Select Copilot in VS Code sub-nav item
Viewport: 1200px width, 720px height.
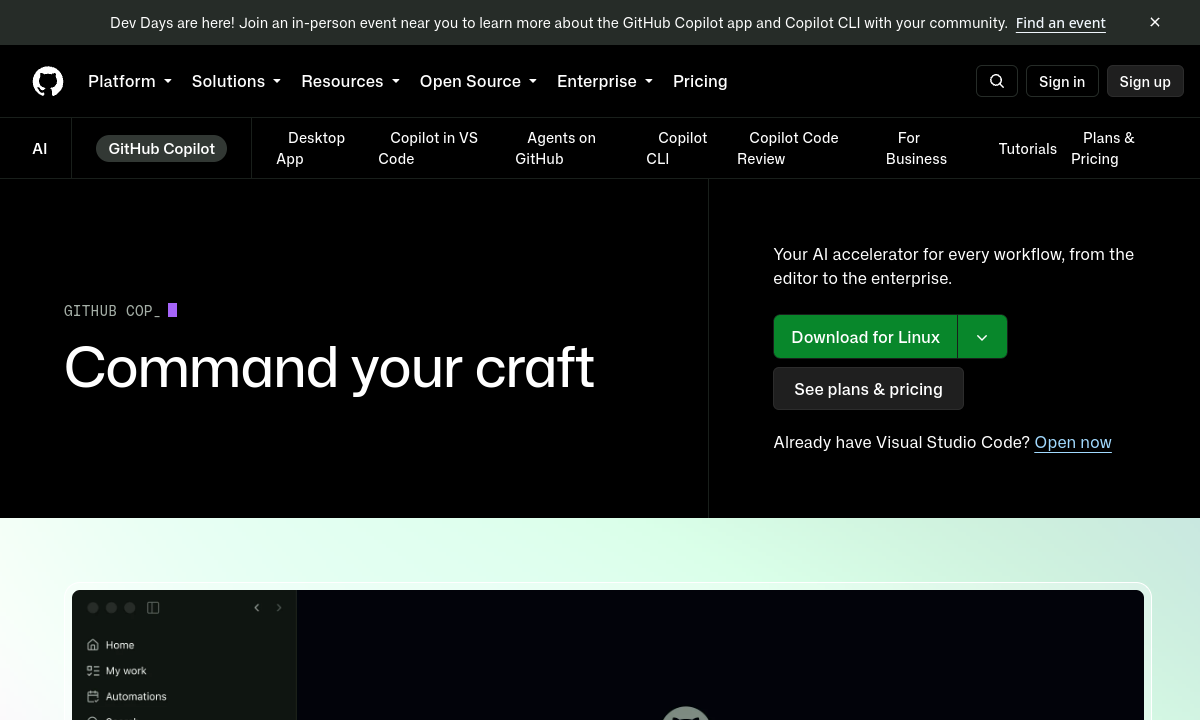[x=428, y=148]
